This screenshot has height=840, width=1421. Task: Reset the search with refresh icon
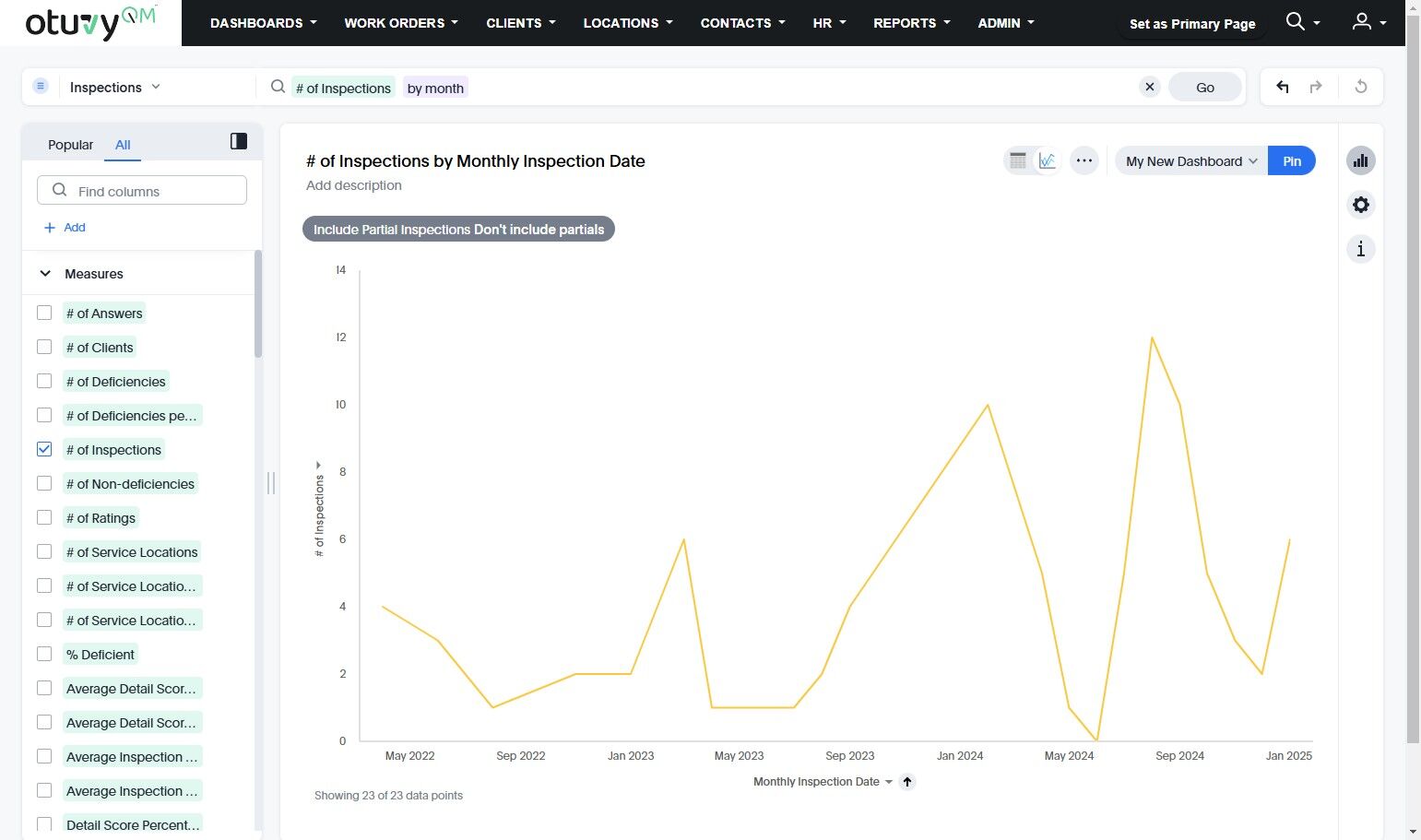click(1361, 87)
